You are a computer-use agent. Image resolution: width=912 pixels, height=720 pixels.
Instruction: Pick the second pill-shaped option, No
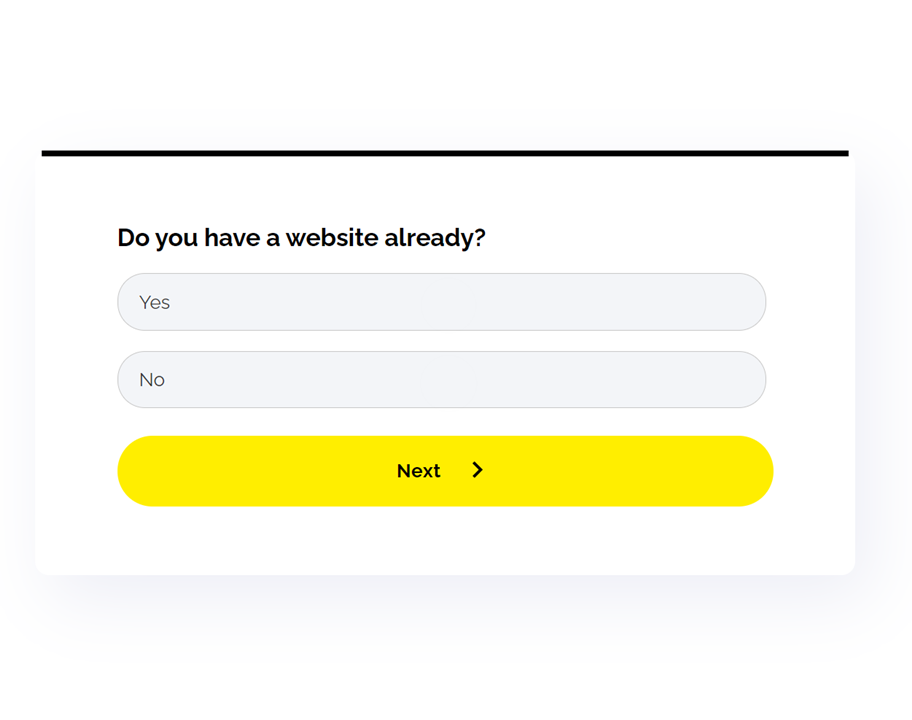pyautogui.click(x=441, y=379)
